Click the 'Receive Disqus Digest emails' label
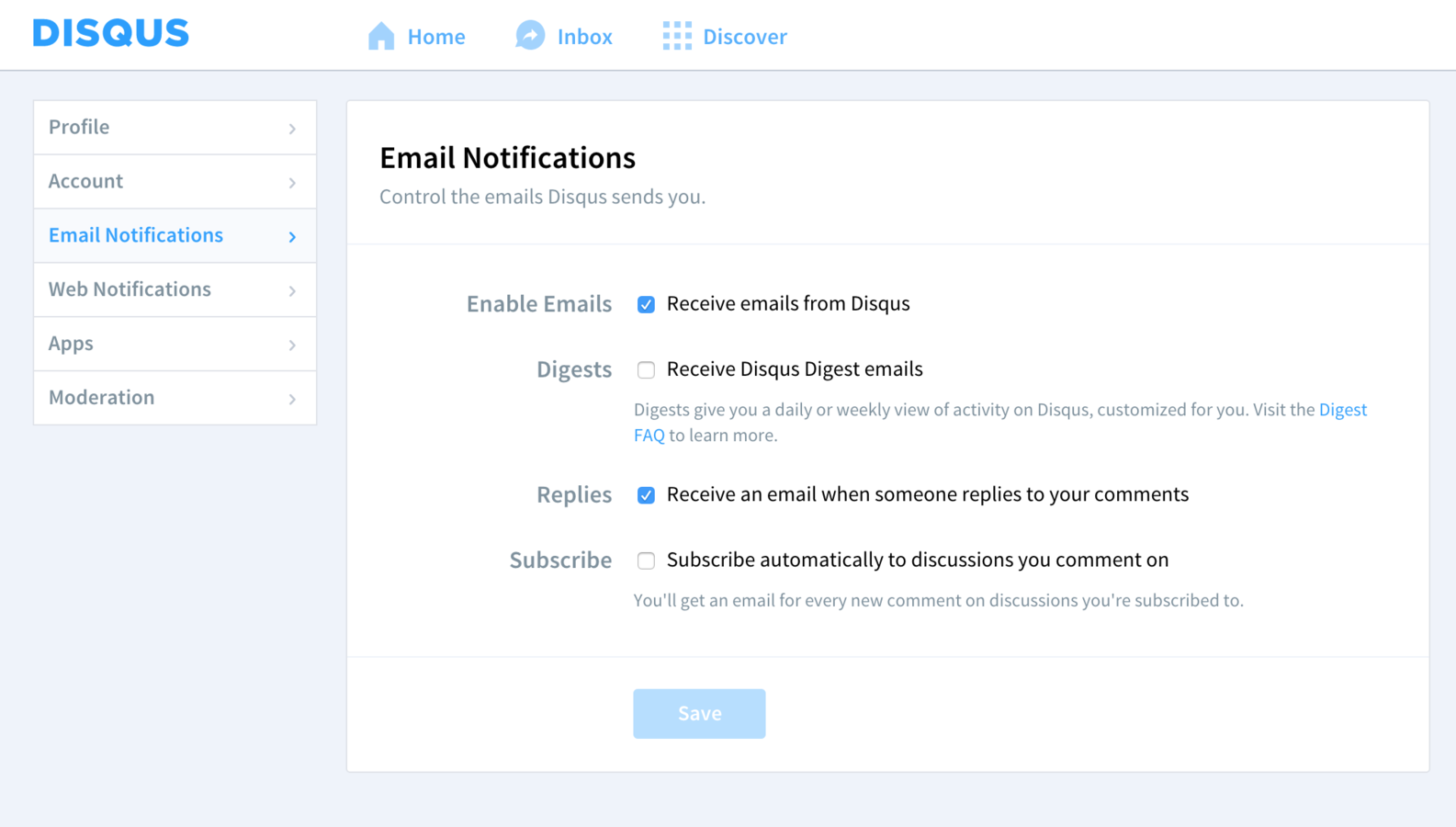The image size is (1456, 827). [x=795, y=368]
